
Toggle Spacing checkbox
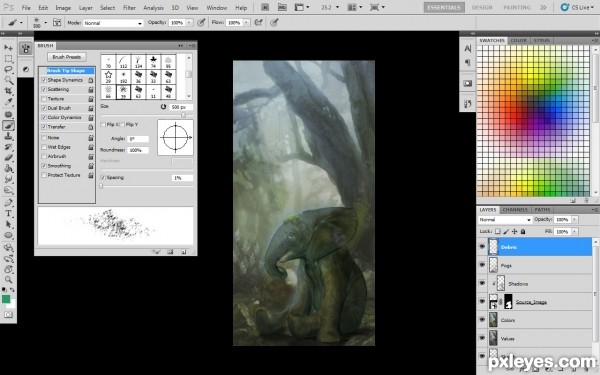pos(103,178)
